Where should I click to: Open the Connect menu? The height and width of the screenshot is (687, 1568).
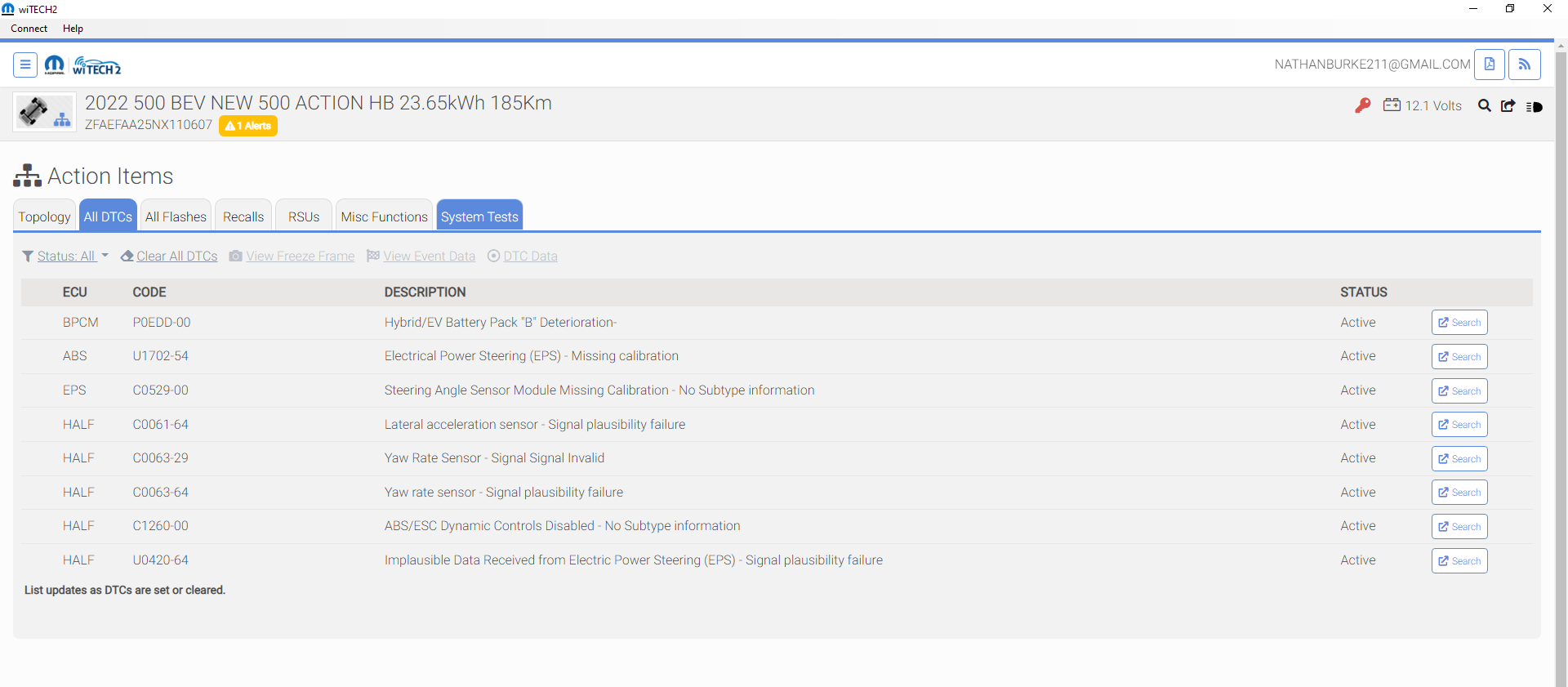point(29,29)
